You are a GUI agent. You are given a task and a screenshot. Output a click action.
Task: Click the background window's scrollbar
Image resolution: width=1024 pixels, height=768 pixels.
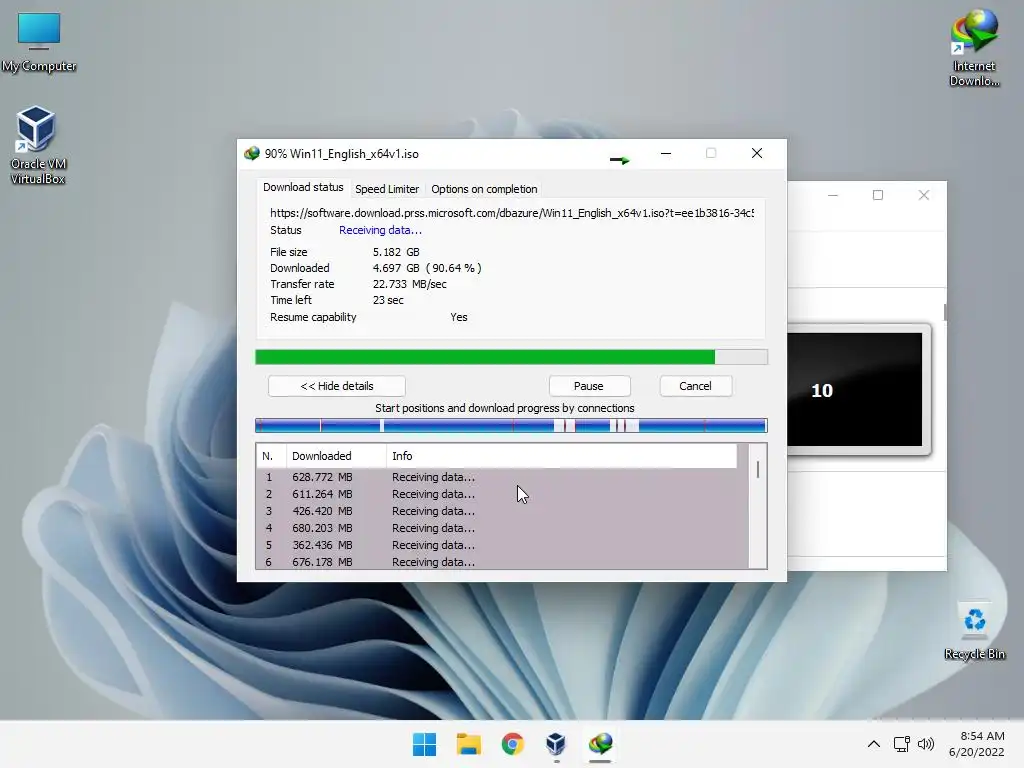click(944, 312)
